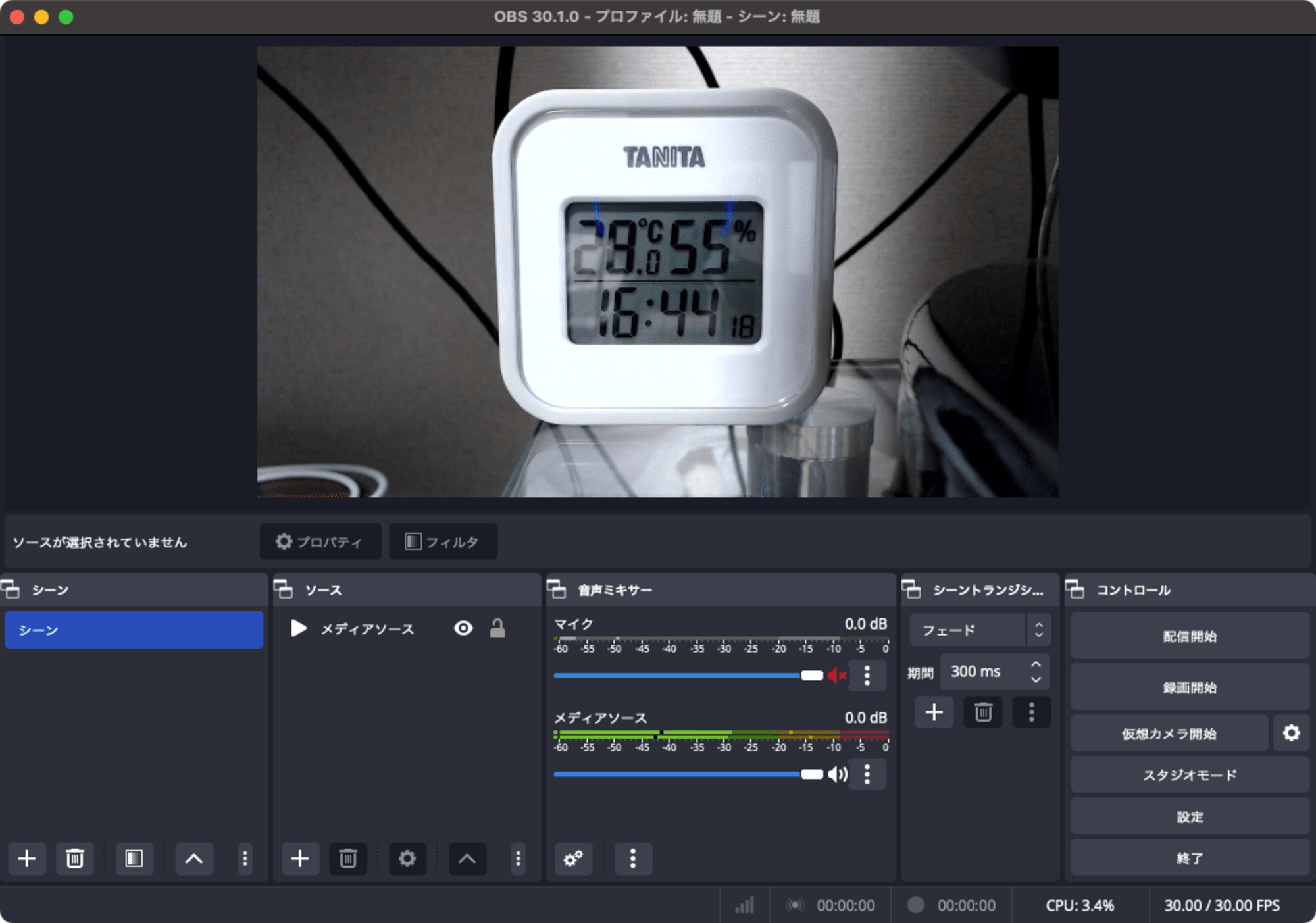Click network signal status icon

pyautogui.click(x=745, y=905)
